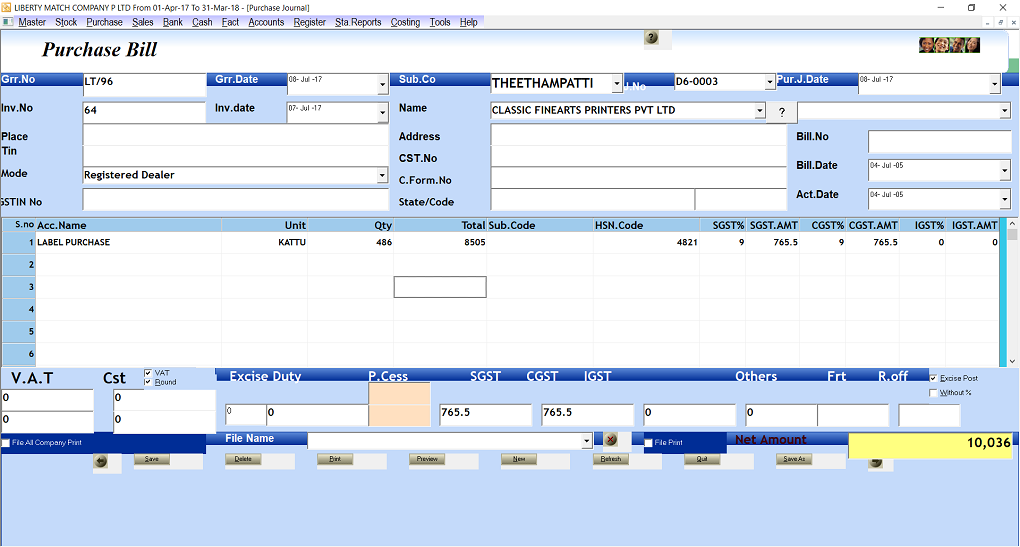Screen dimensions: 1020x547
Task: Click the '?' lookup button beside supplier Name
Action: pyautogui.click(x=781, y=111)
